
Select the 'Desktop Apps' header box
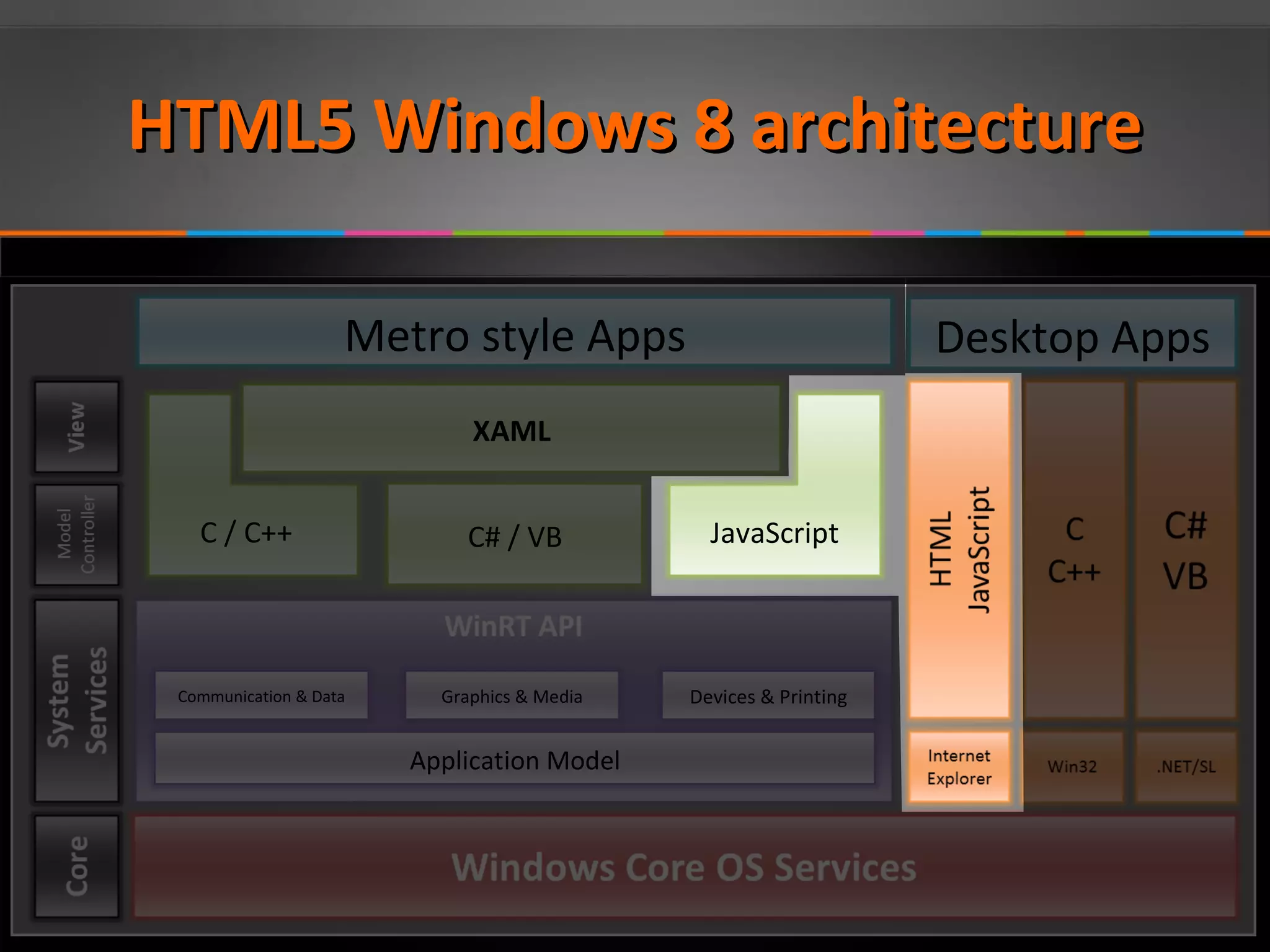tap(1072, 333)
